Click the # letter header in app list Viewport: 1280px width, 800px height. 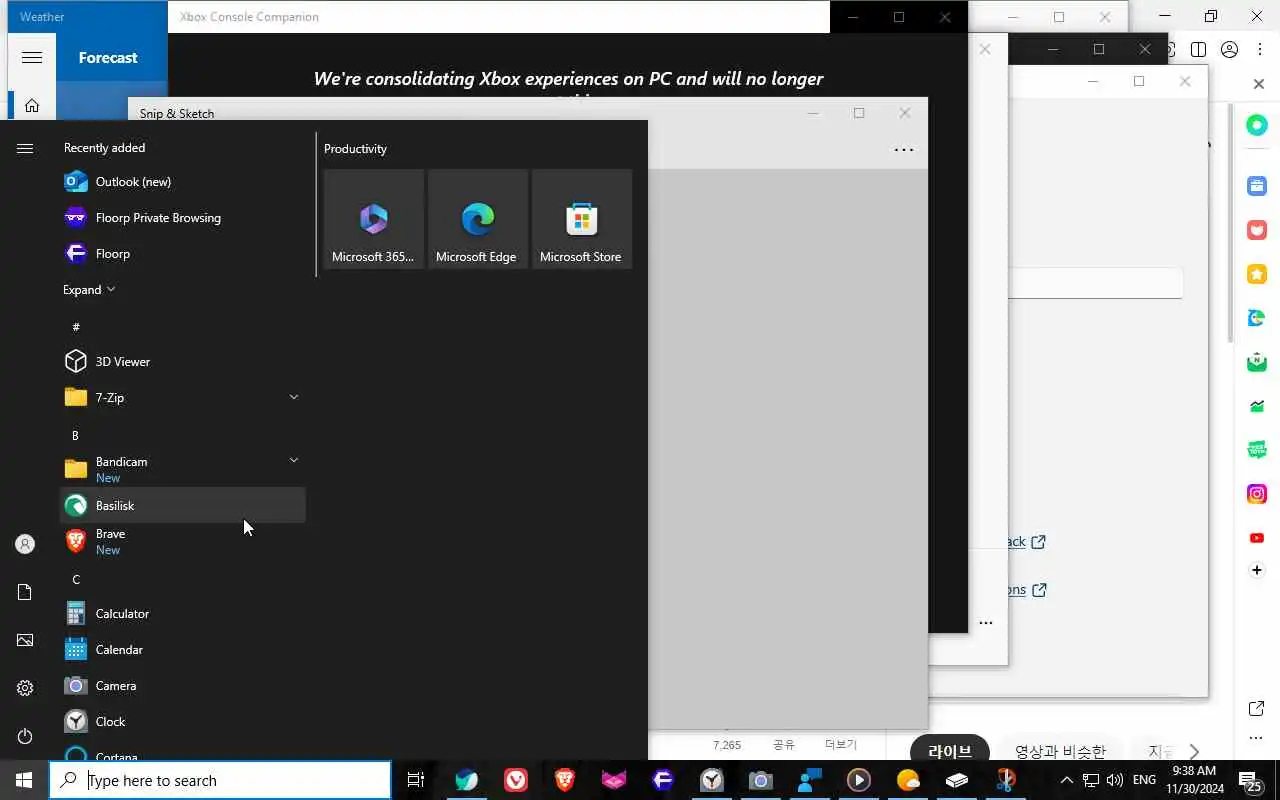pos(76,328)
